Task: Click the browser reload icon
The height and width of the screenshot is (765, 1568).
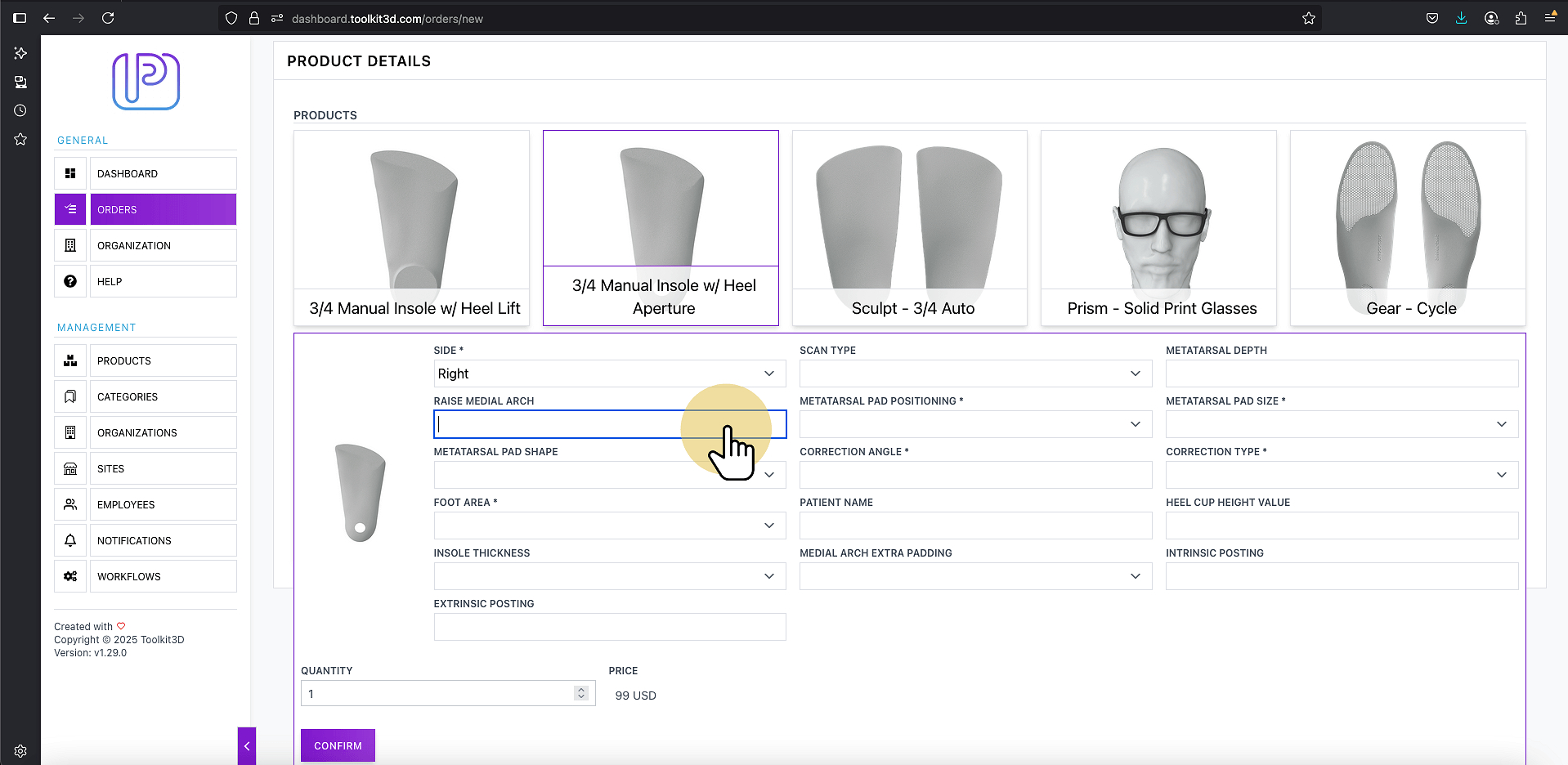Action: [x=108, y=18]
